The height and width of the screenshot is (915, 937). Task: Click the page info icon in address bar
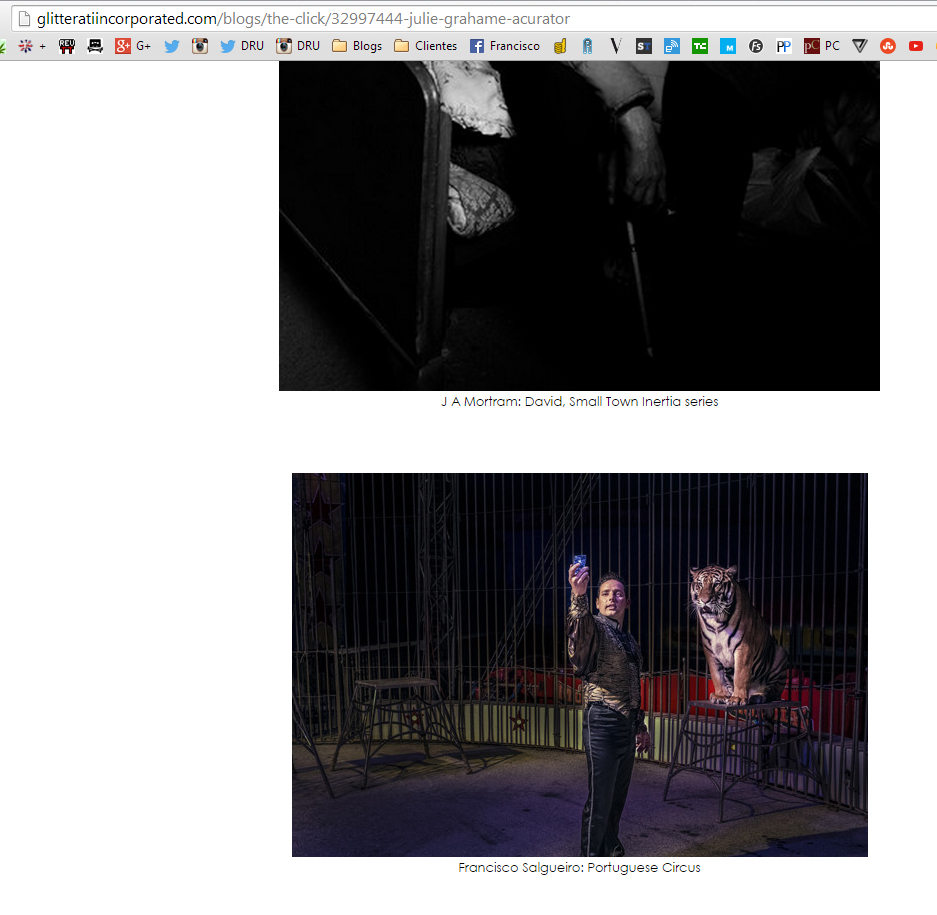coord(23,19)
